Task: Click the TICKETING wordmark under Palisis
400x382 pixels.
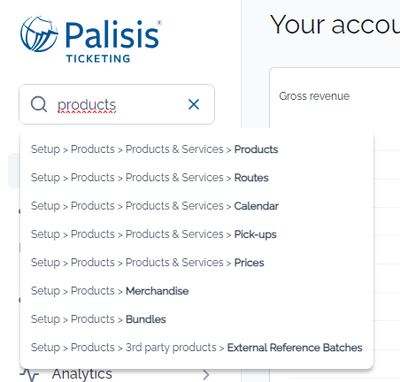Action: point(98,59)
